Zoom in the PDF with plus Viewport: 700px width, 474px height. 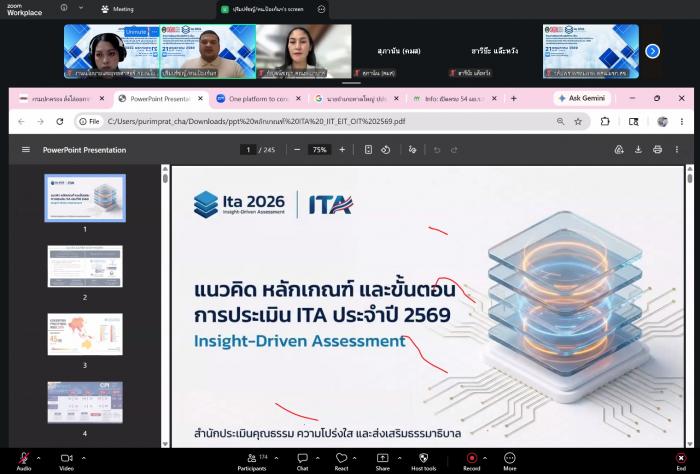click(x=342, y=150)
